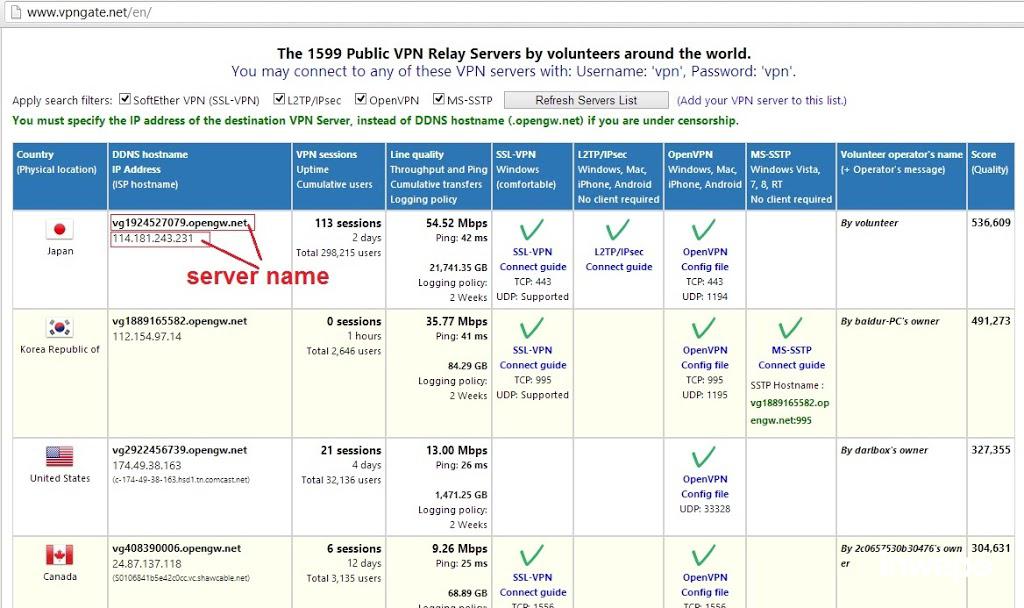The width and height of the screenshot is (1024, 608).
Task: Click SSL-VPN green checkmark in Canada row
Action: (532, 555)
